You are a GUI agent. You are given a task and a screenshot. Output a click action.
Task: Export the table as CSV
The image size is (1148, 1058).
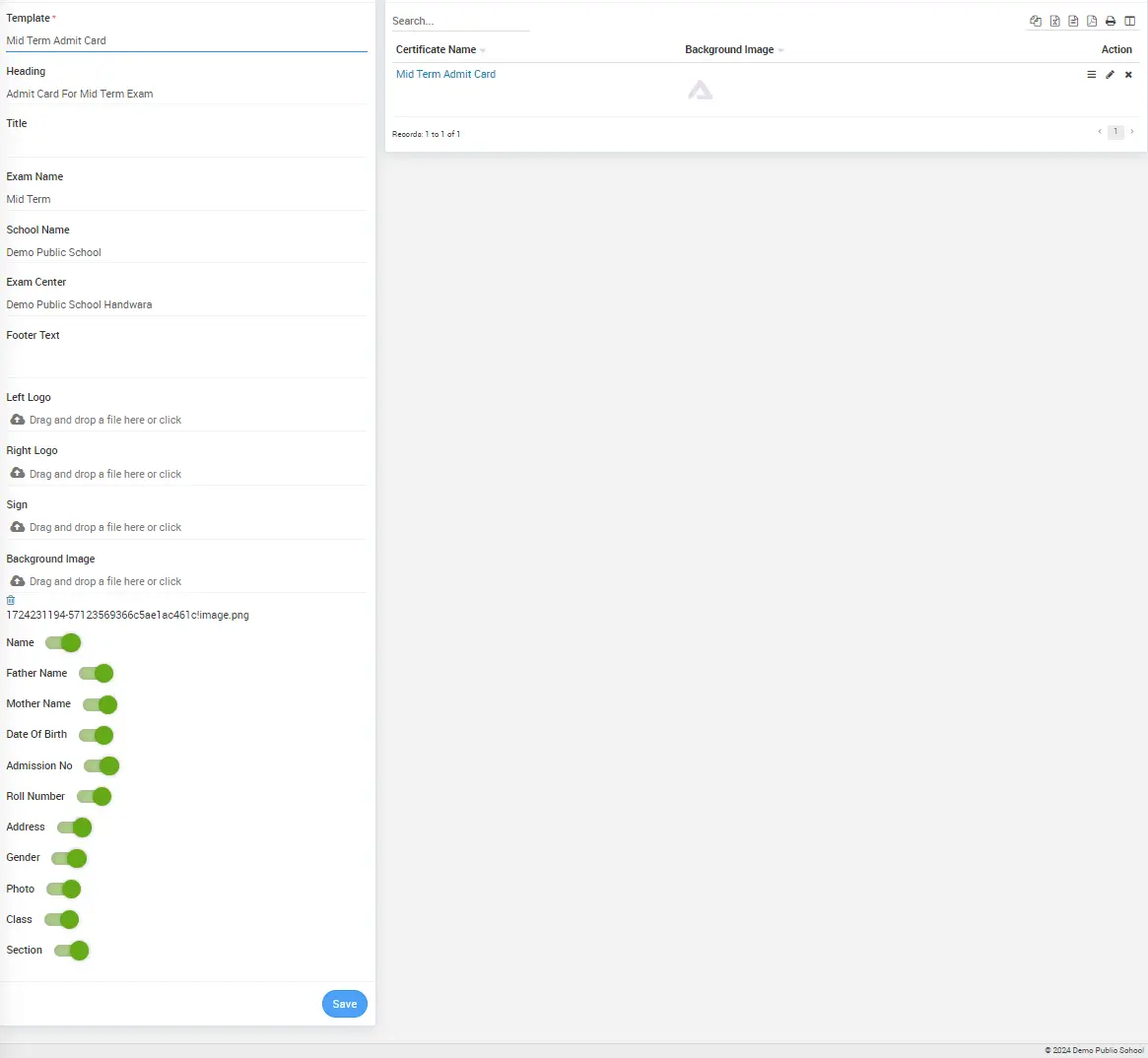point(1073,21)
